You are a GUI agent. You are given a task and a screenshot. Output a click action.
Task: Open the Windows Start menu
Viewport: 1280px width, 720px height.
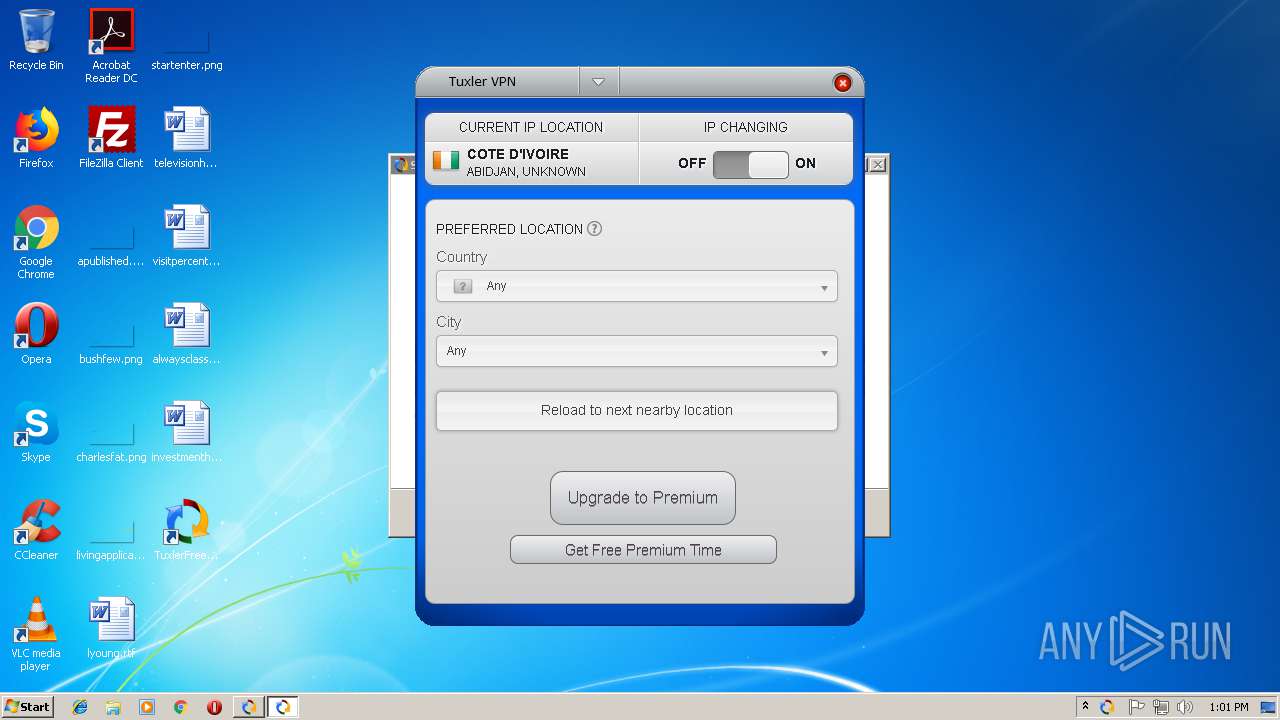28,707
